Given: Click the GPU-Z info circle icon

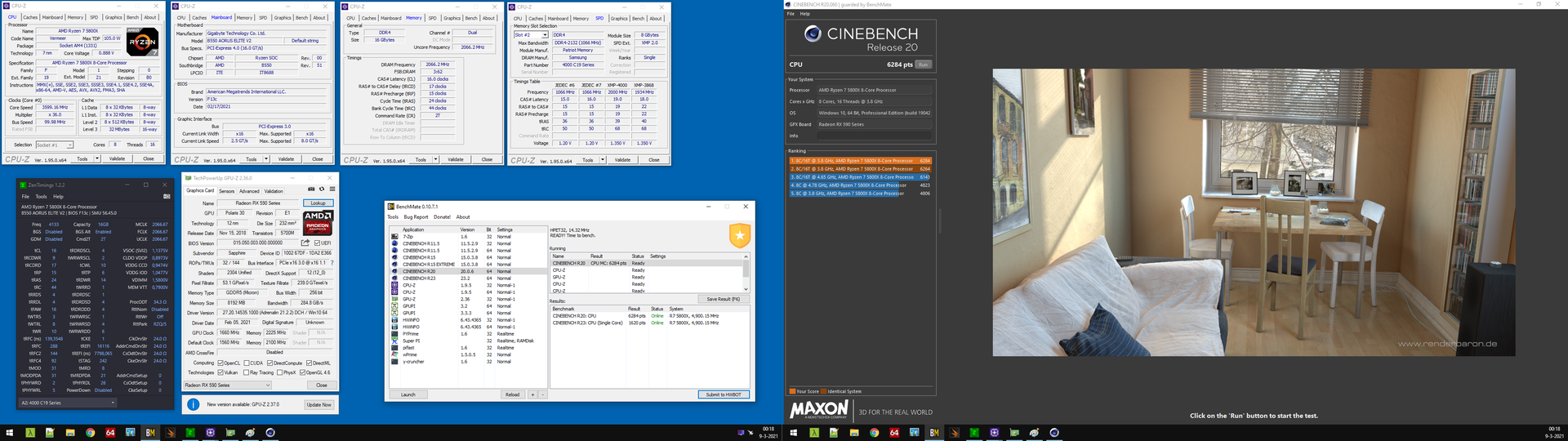Looking at the screenshot, I should tap(194, 404).
